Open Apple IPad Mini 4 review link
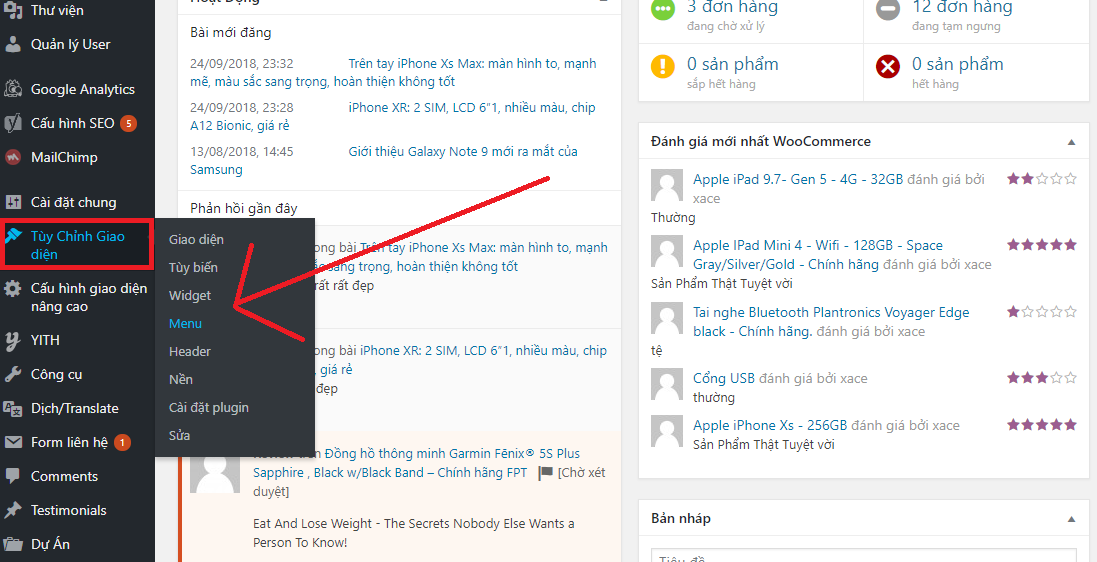1097x562 pixels. pyautogui.click(x=818, y=255)
